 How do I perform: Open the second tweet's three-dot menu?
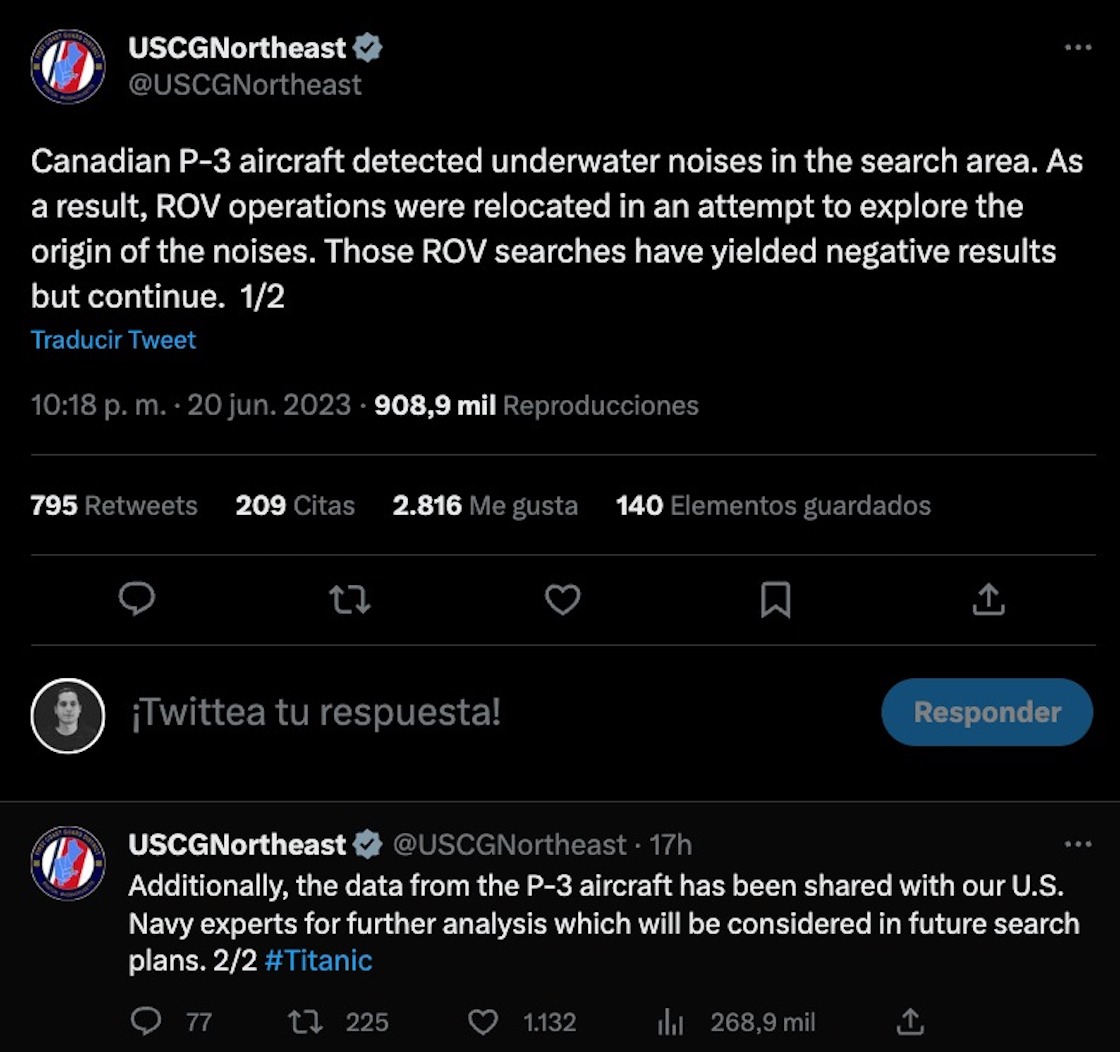click(x=1077, y=845)
